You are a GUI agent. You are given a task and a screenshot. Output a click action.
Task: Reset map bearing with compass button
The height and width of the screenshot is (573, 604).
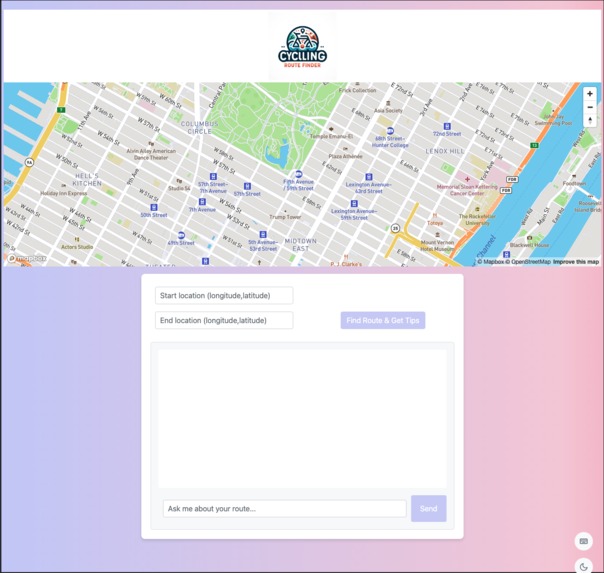click(589, 120)
